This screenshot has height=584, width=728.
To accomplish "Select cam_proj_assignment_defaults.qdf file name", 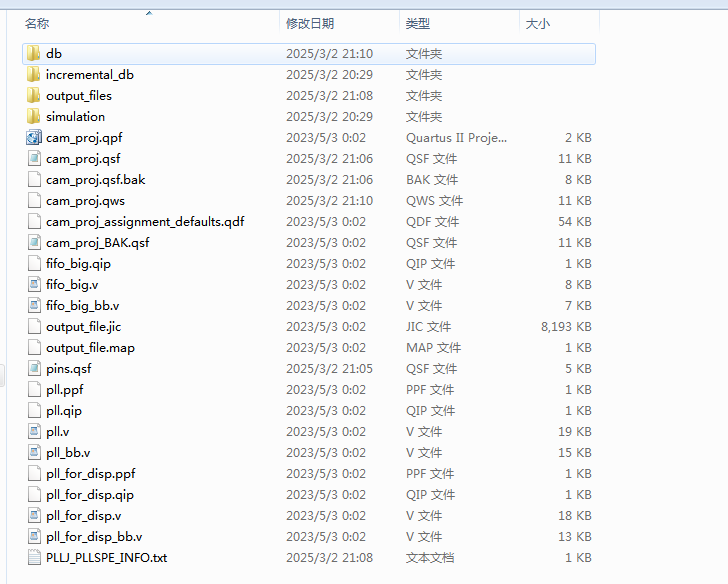I will [x=144, y=222].
